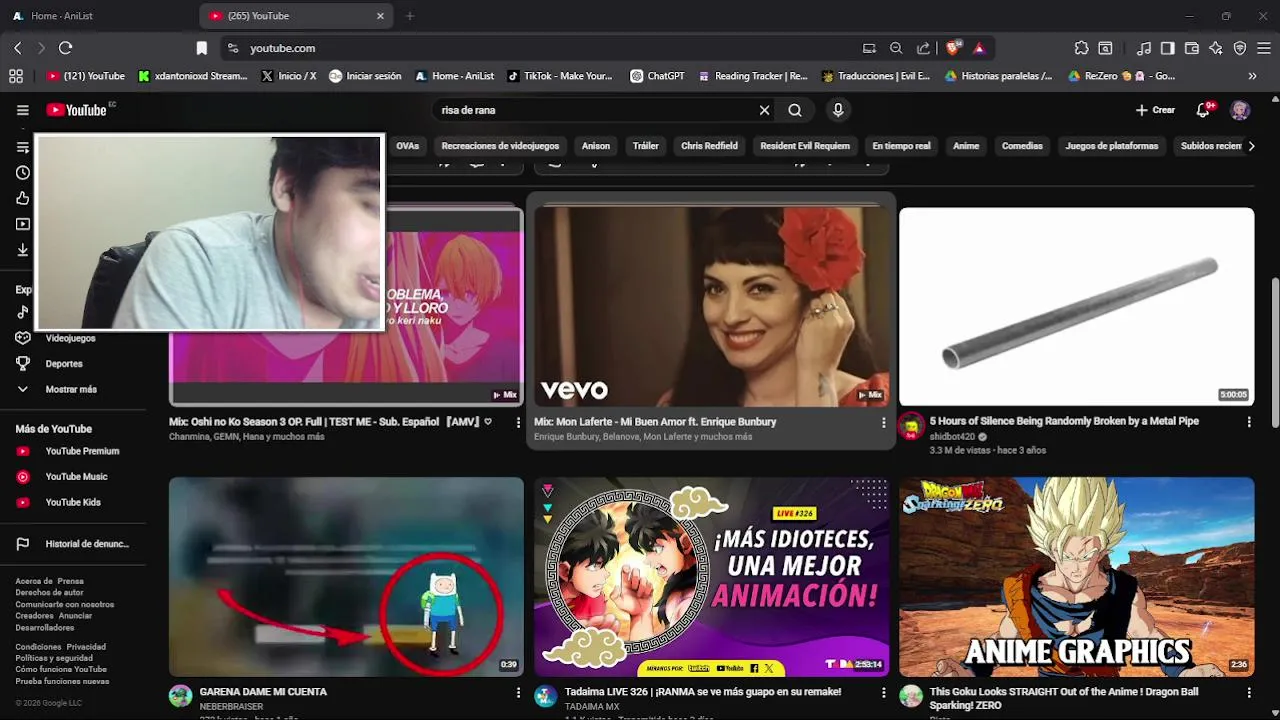1280x720 pixels.
Task: Open the account avatar menu
Action: tap(1240, 110)
